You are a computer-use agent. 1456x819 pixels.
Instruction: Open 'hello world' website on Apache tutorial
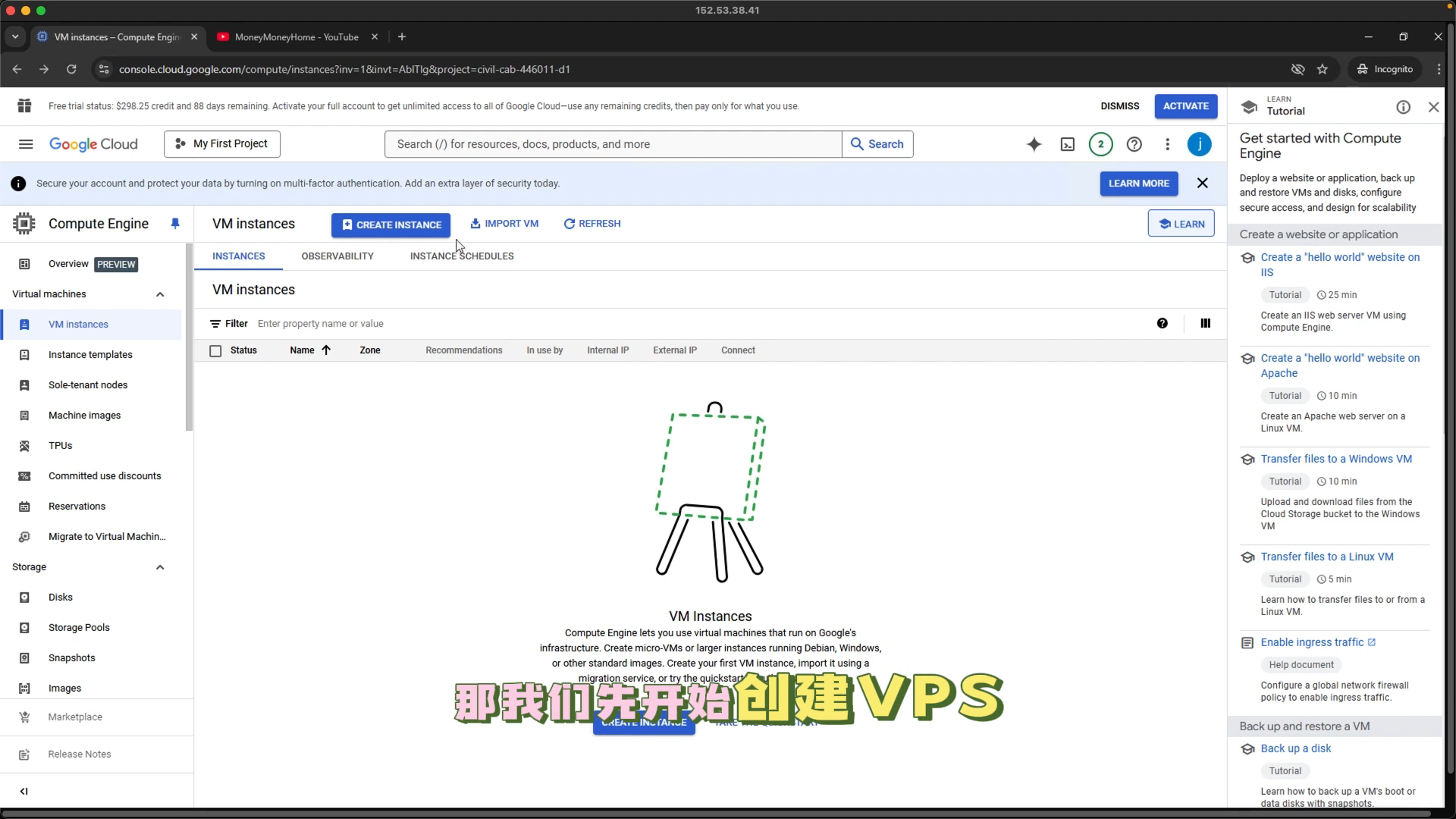(1340, 366)
